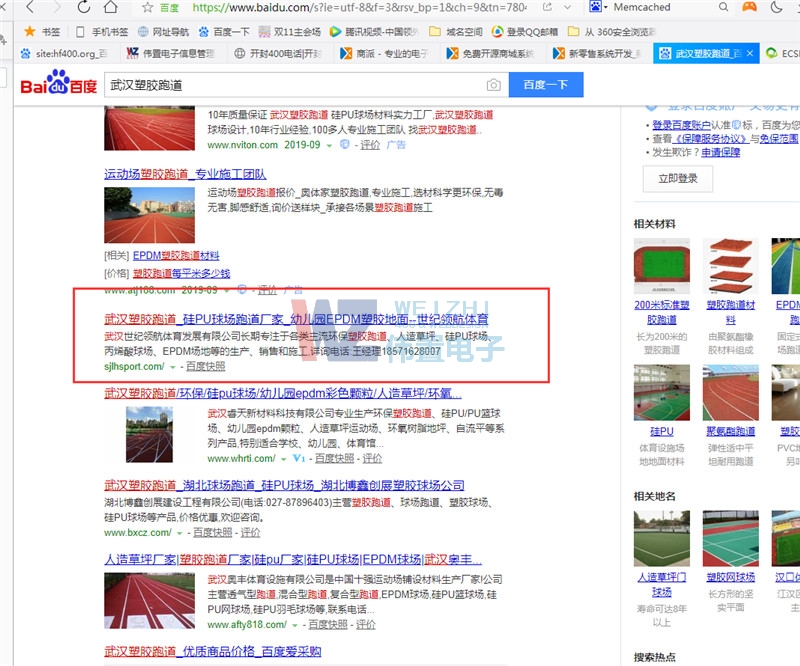This screenshot has width=800, height=666.
Task: Switch to the 开封400电话 tab
Action: coord(286,53)
